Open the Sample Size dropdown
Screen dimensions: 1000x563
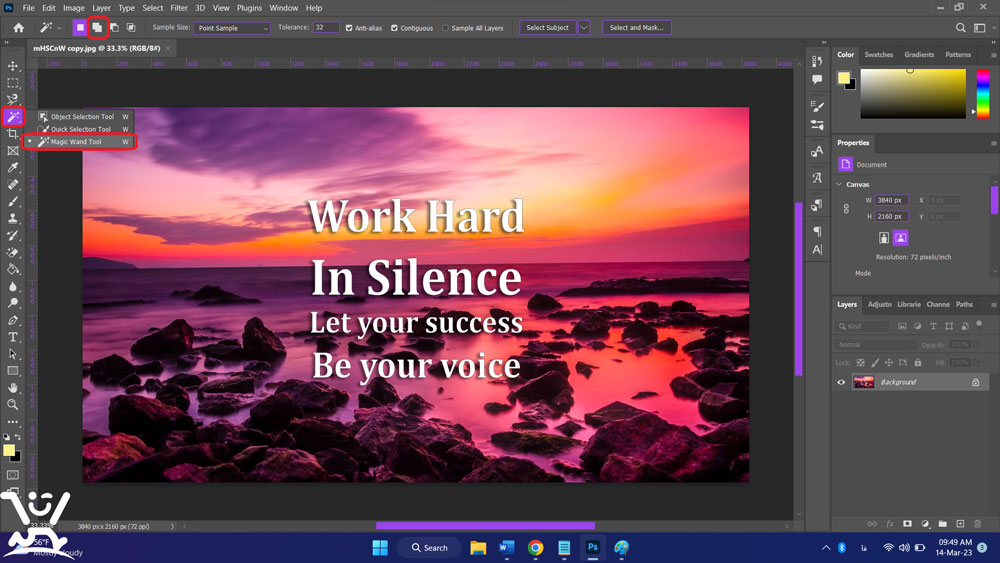tap(232, 28)
